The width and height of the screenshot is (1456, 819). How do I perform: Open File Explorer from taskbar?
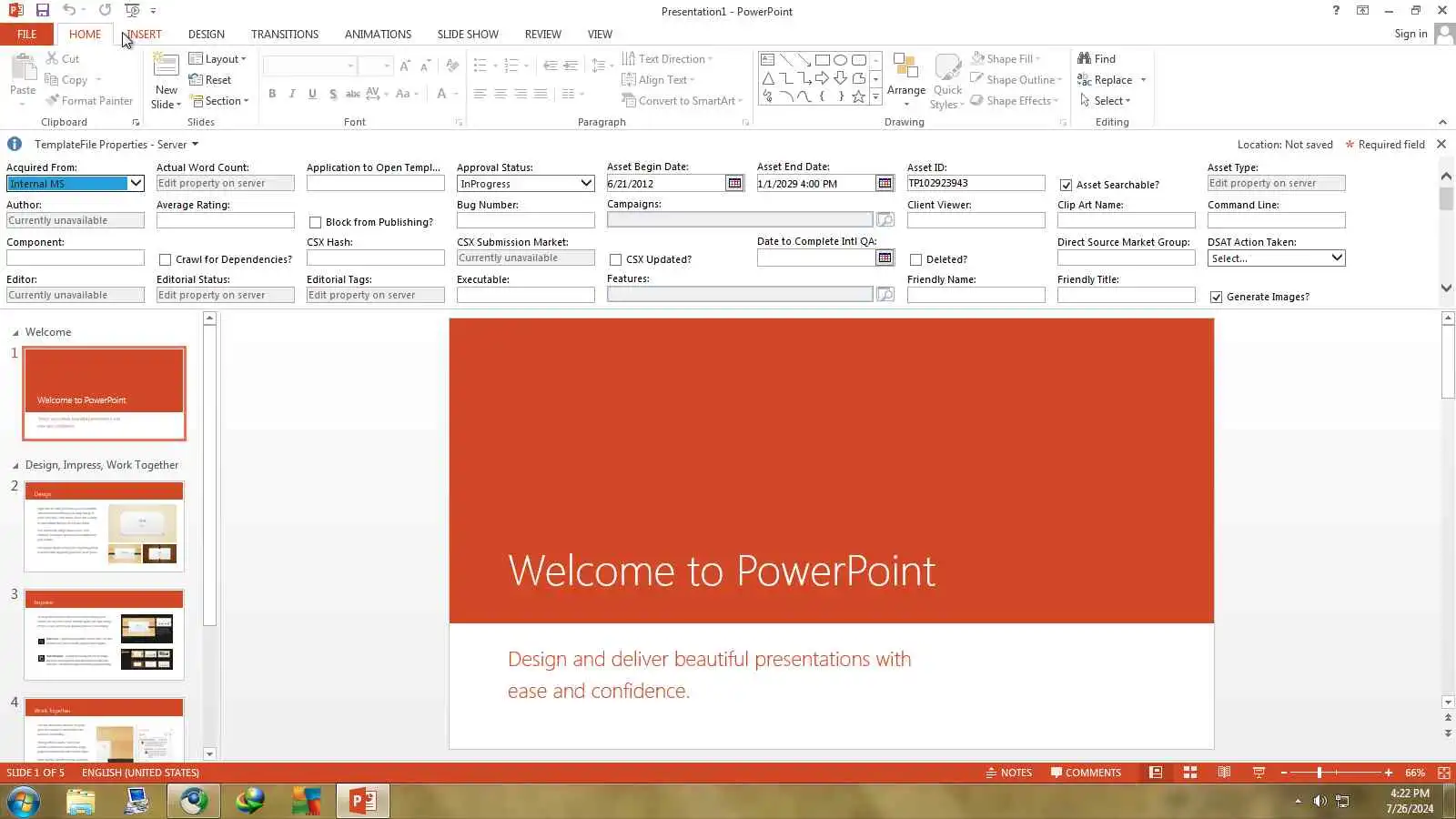(x=80, y=801)
